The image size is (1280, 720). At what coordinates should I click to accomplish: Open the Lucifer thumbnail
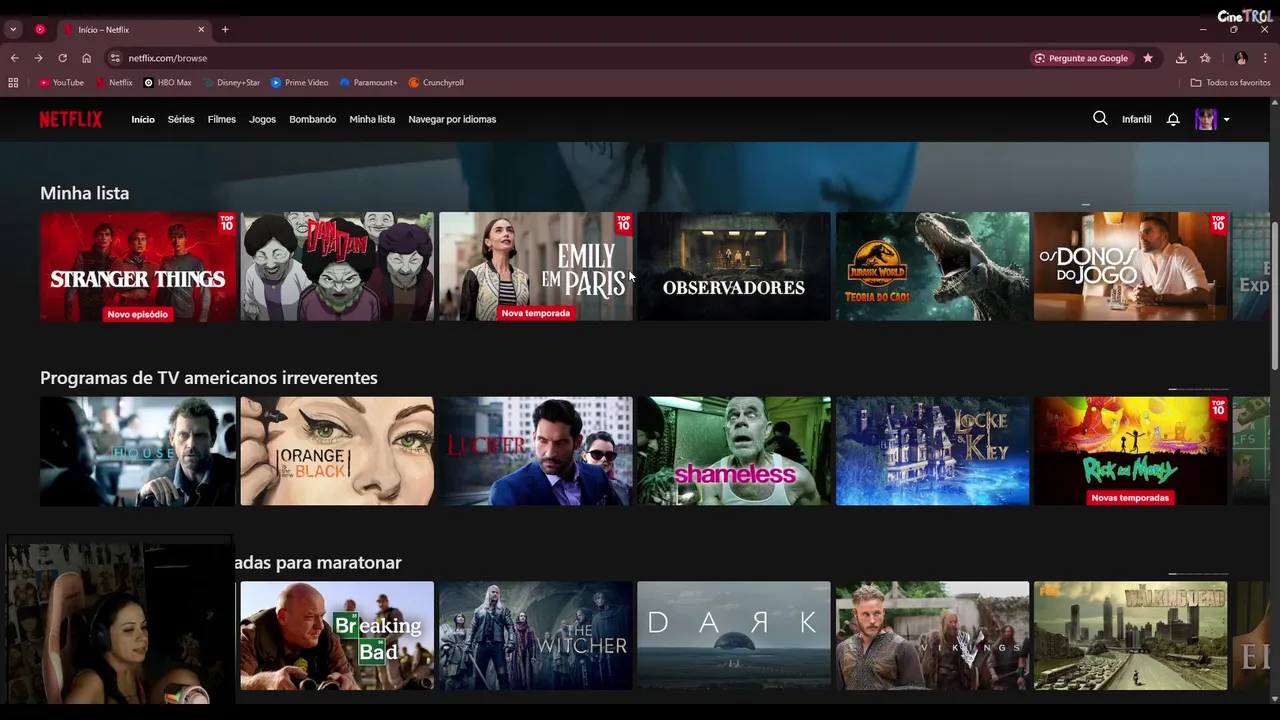click(x=535, y=451)
